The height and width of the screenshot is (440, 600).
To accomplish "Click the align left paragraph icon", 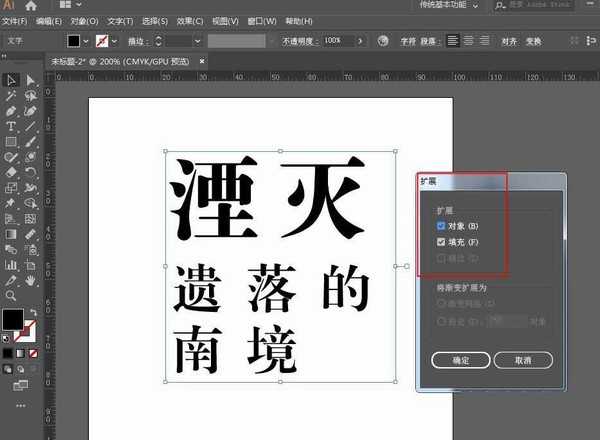I will pyautogui.click(x=454, y=40).
